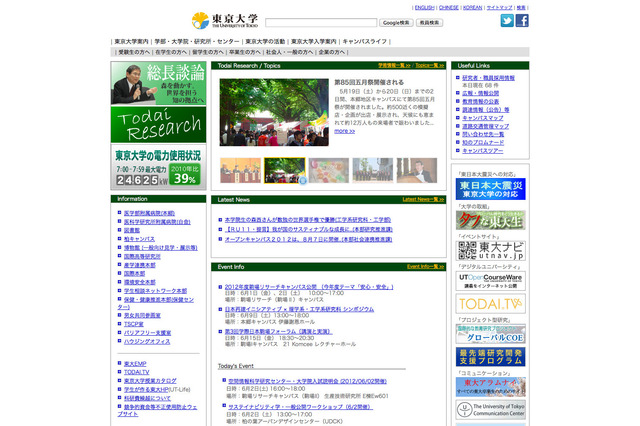The height and width of the screenshot is (426, 640).
Task: Open the UT OpenCourseWare banner
Action: coord(490,281)
